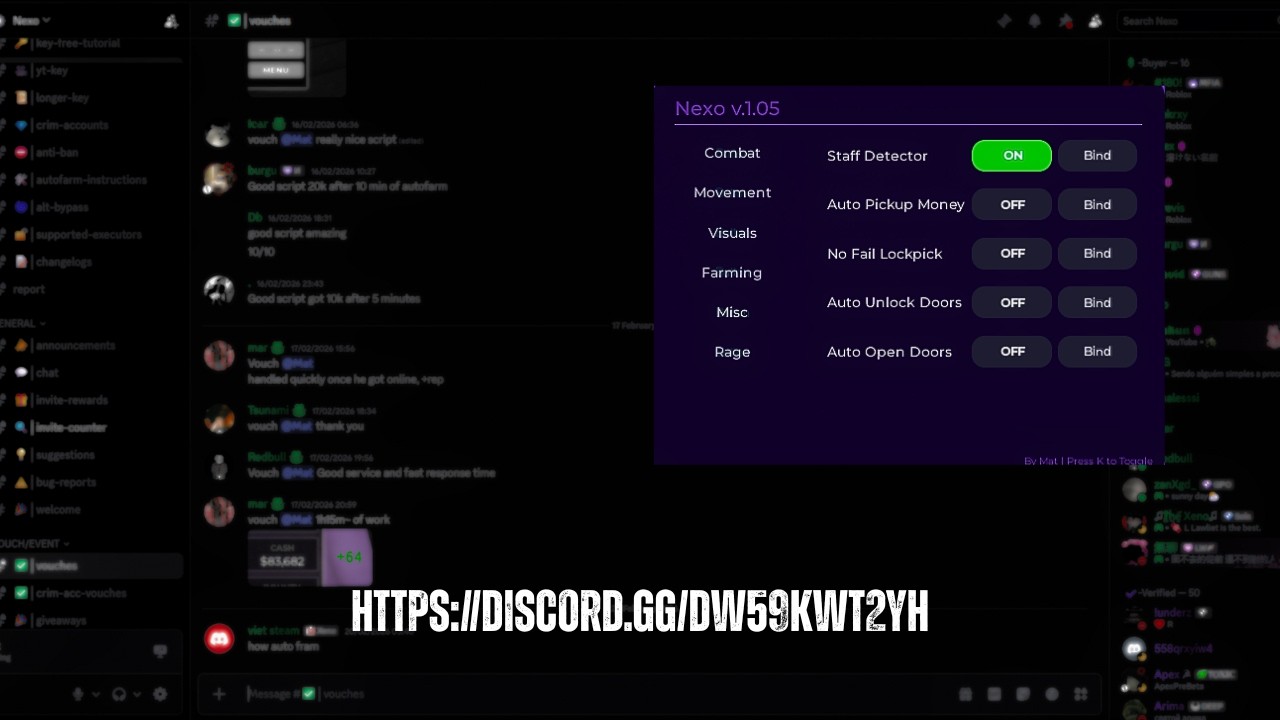Image resolution: width=1280 pixels, height=720 pixels.
Task: Click the gift icon in message bar
Action: tap(965, 694)
